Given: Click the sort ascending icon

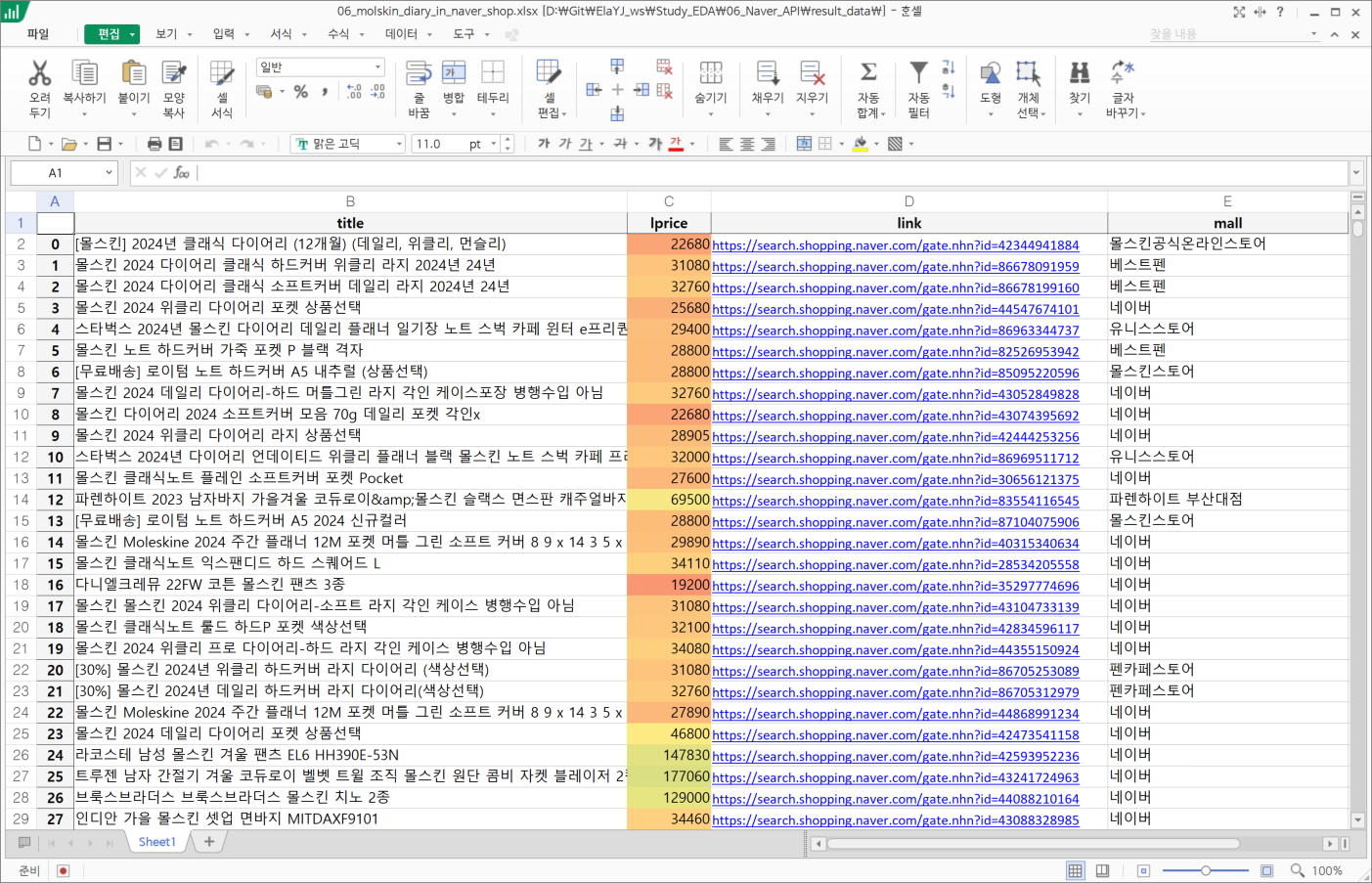Looking at the screenshot, I should point(948,67).
